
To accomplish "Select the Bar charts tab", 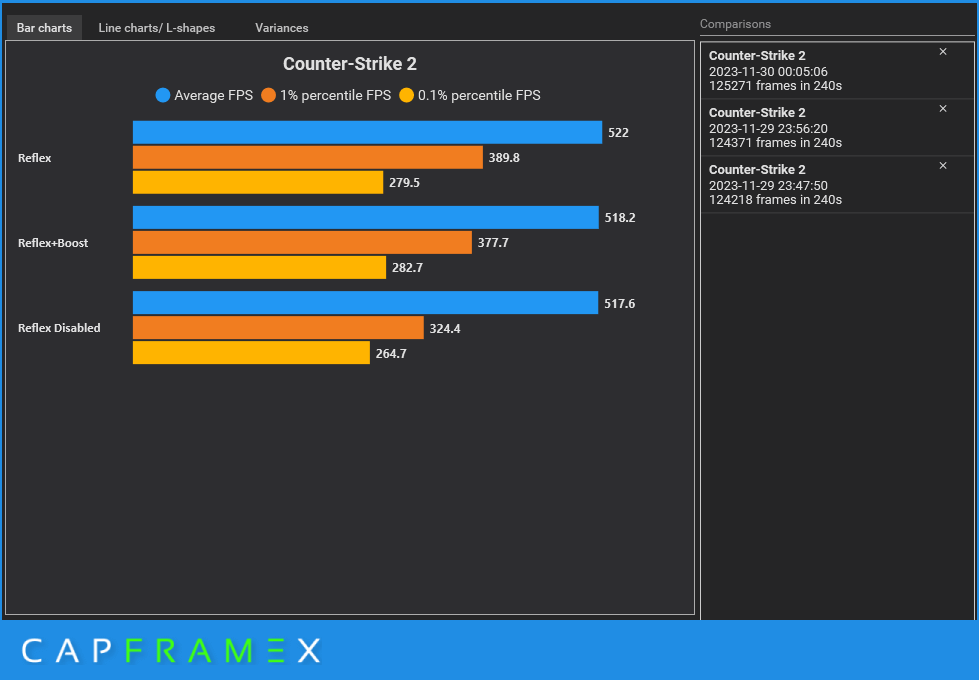I will (x=43, y=27).
